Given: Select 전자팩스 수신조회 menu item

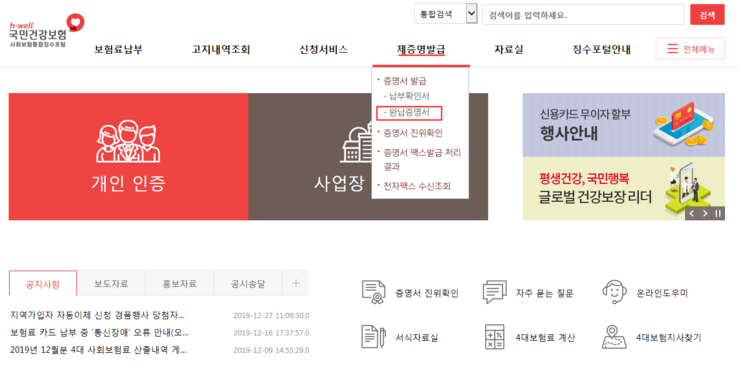Looking at the screenshot, I should tap(417, 186).
